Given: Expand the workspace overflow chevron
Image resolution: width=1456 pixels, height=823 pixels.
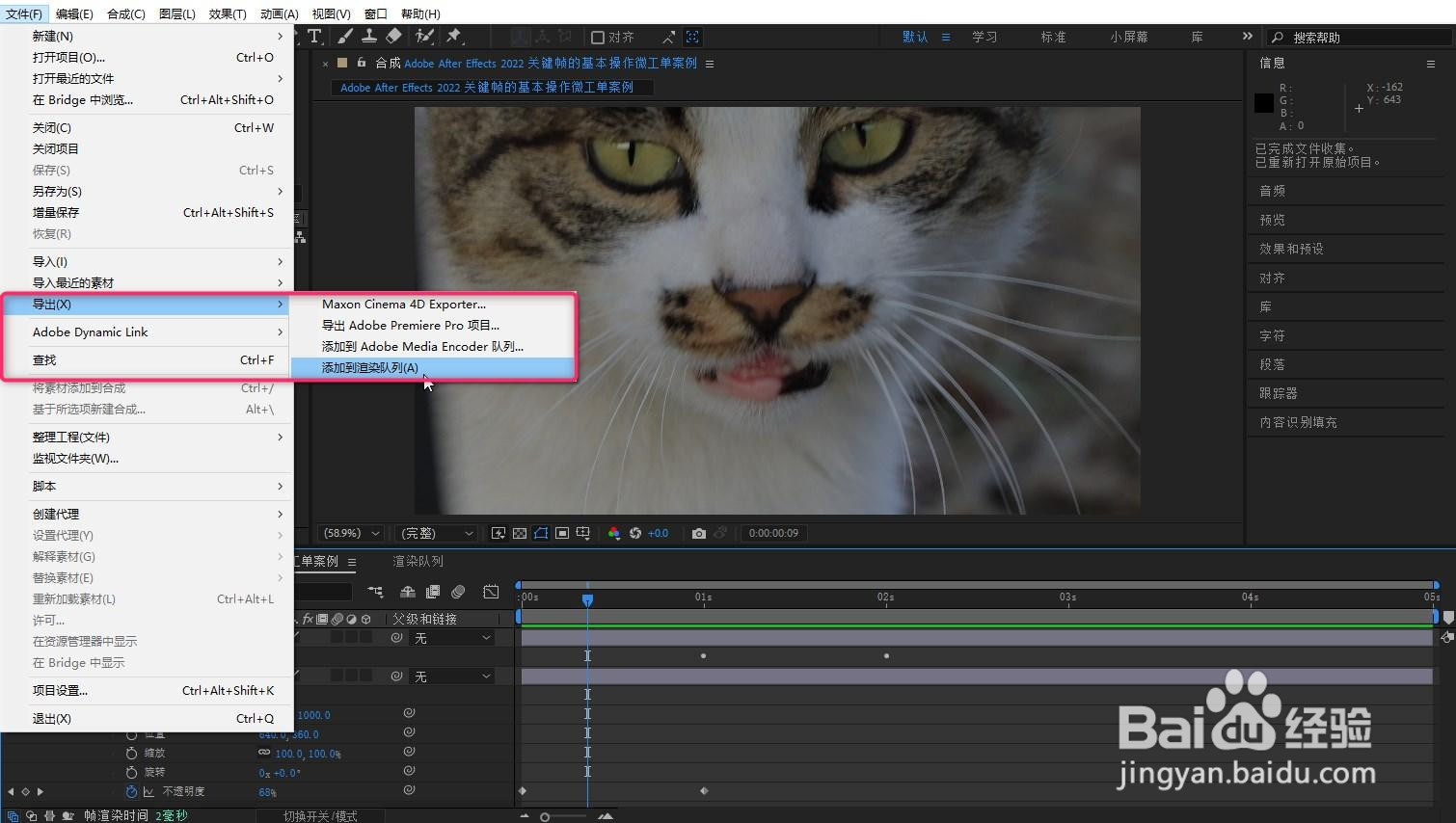Looking at the screenshot, I should [1247, 37].
